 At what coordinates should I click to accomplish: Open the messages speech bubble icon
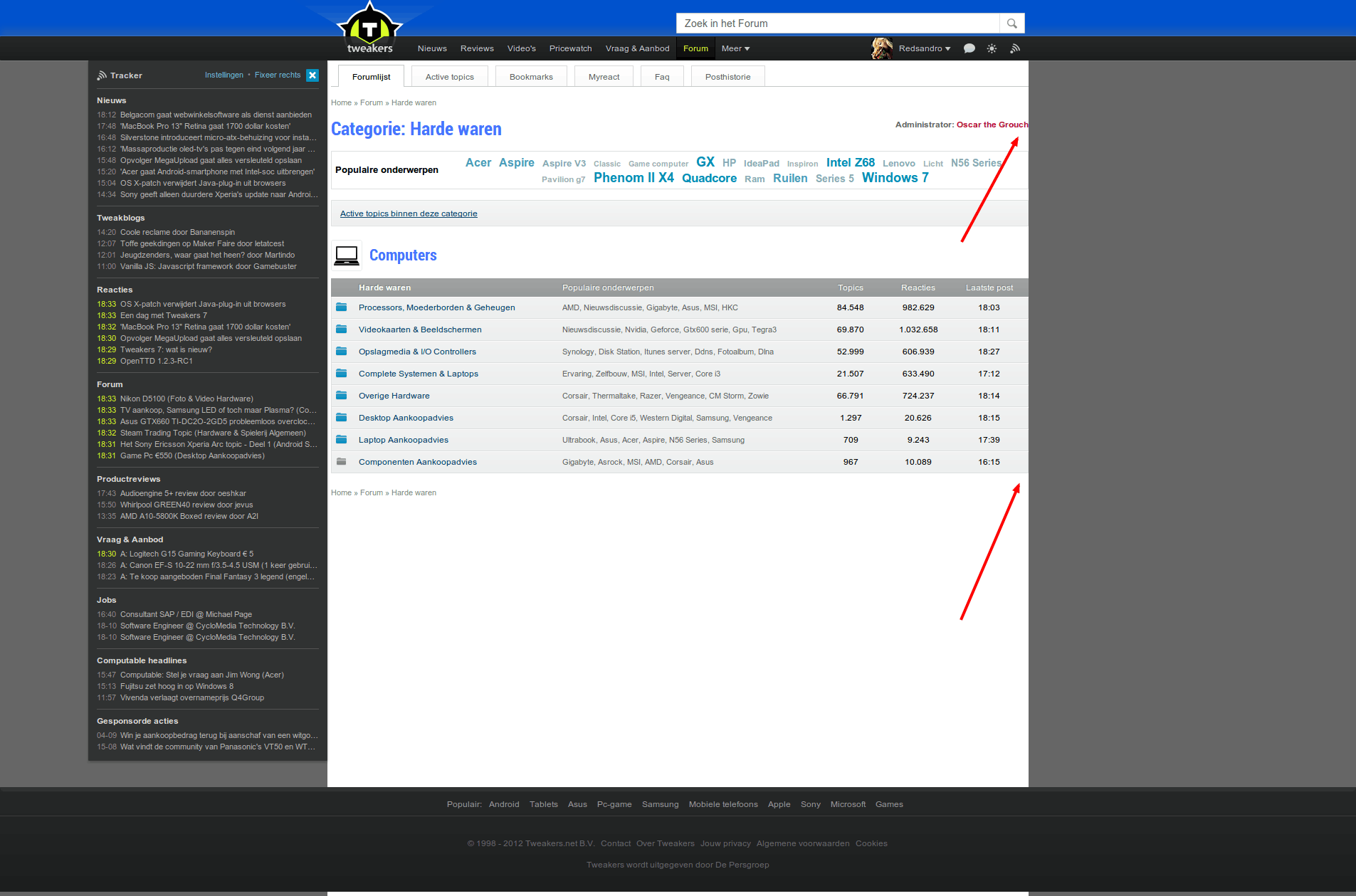tap(969, 48)
